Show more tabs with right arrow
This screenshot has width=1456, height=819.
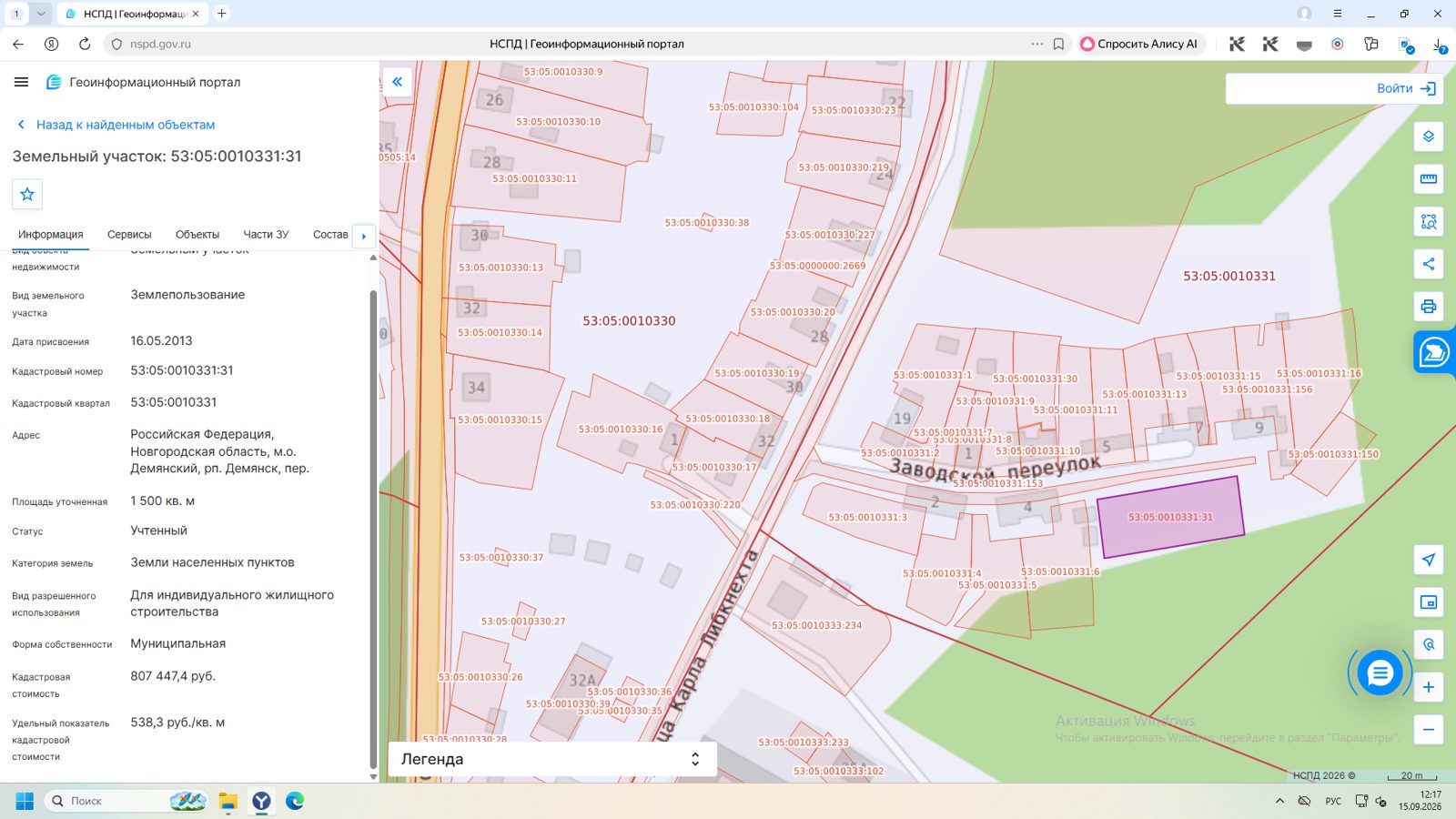click(364, 236)
